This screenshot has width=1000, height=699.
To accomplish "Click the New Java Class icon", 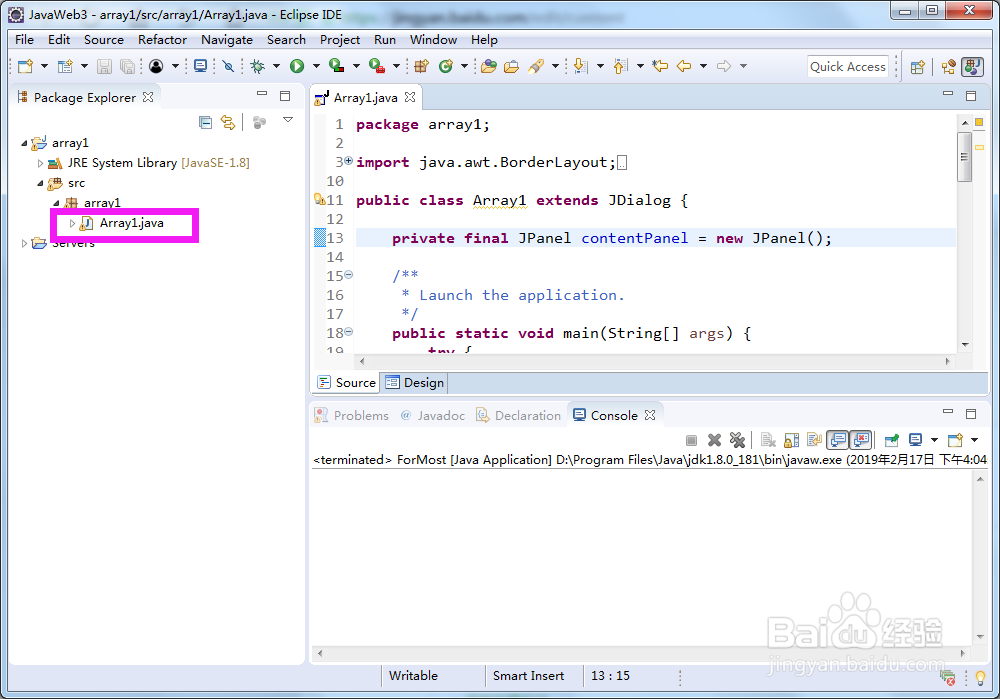I will click(x=446, y=66).
